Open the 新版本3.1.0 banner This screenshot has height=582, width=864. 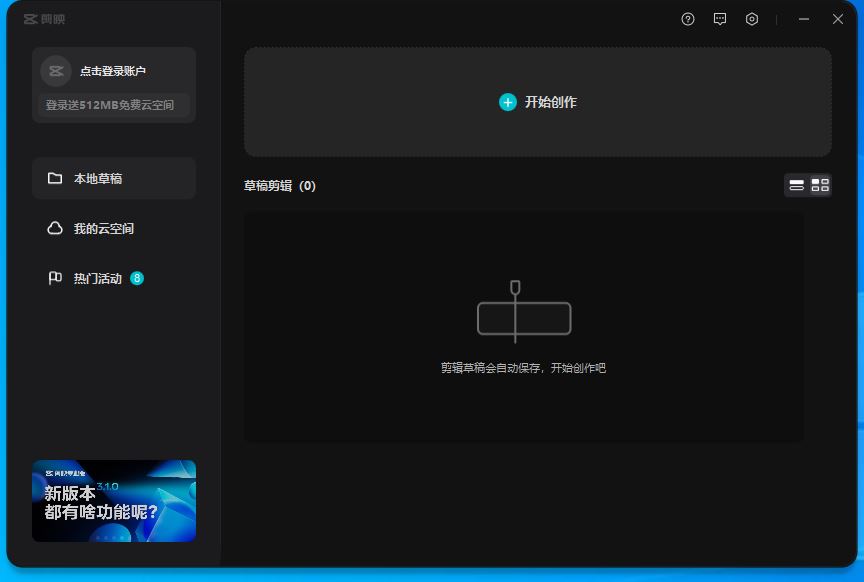113,500
